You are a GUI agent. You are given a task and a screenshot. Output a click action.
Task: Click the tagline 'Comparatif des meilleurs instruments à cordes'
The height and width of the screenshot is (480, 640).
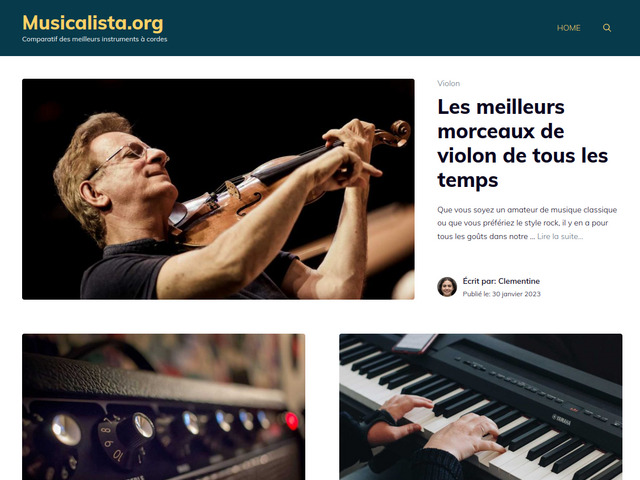[94, 39]
